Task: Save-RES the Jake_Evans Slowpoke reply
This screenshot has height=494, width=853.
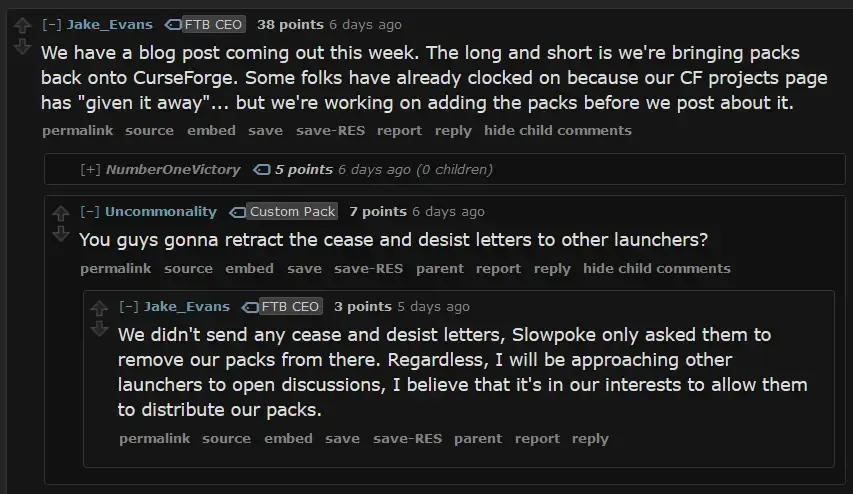Action: click(x=407, y=439)
